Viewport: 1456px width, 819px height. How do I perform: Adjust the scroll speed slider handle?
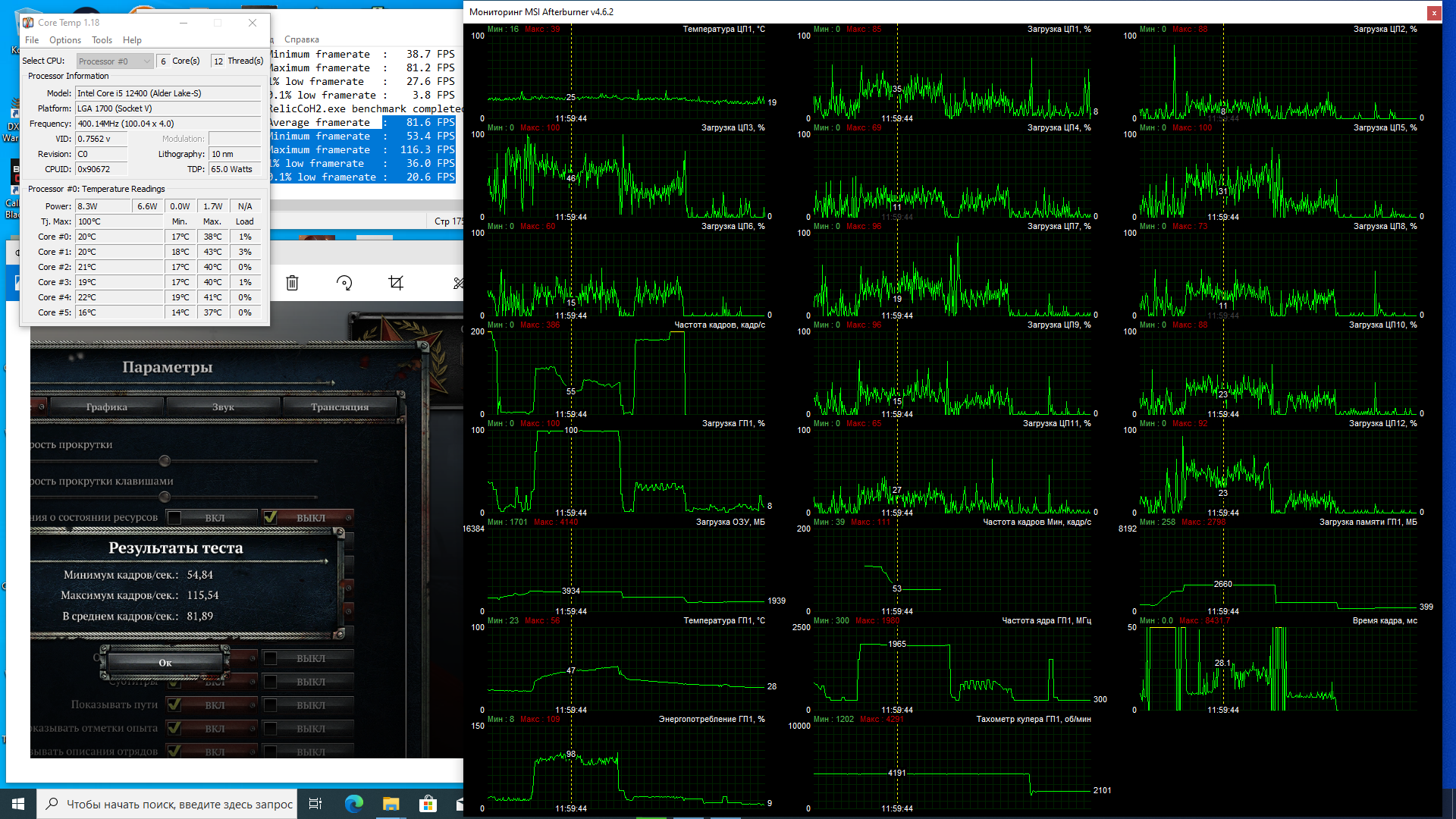point(165,461)
